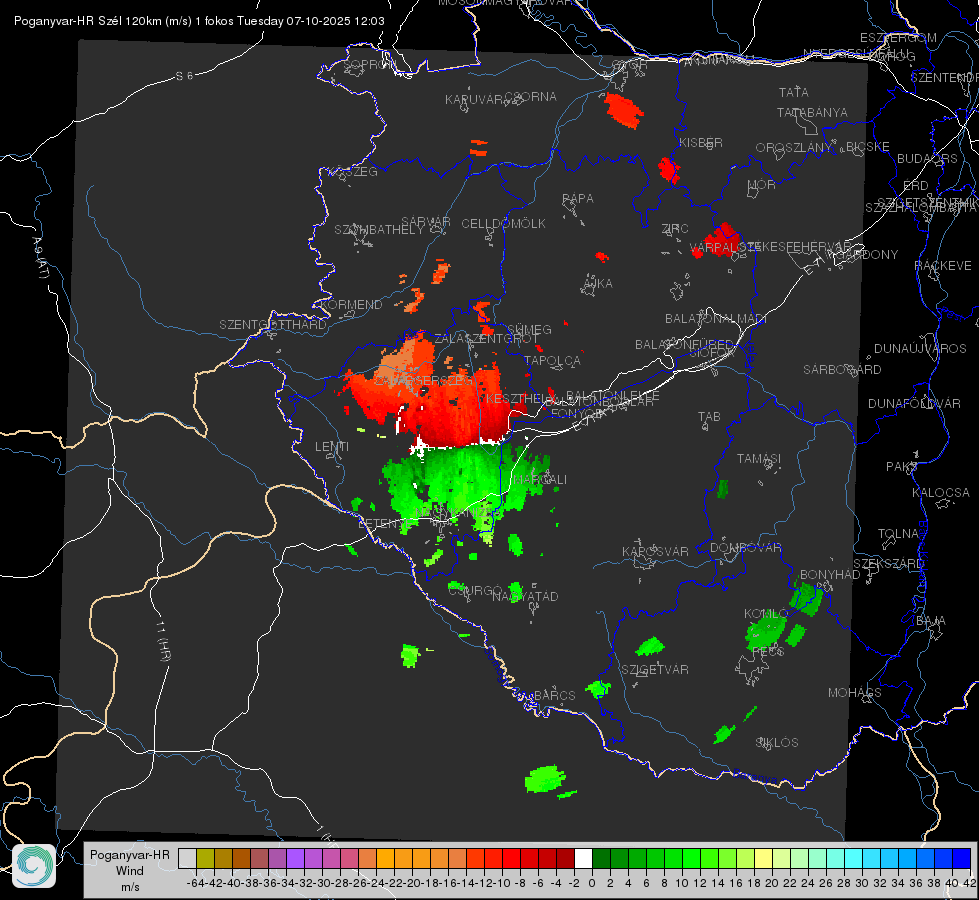Click the KALOCSA city label

tap(941, 493)
